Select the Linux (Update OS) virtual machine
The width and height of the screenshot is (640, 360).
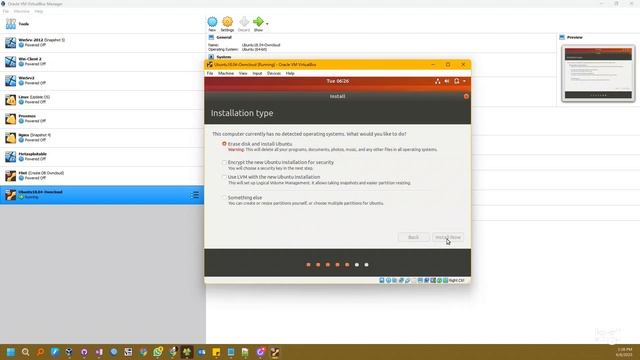tap(102, 100)
